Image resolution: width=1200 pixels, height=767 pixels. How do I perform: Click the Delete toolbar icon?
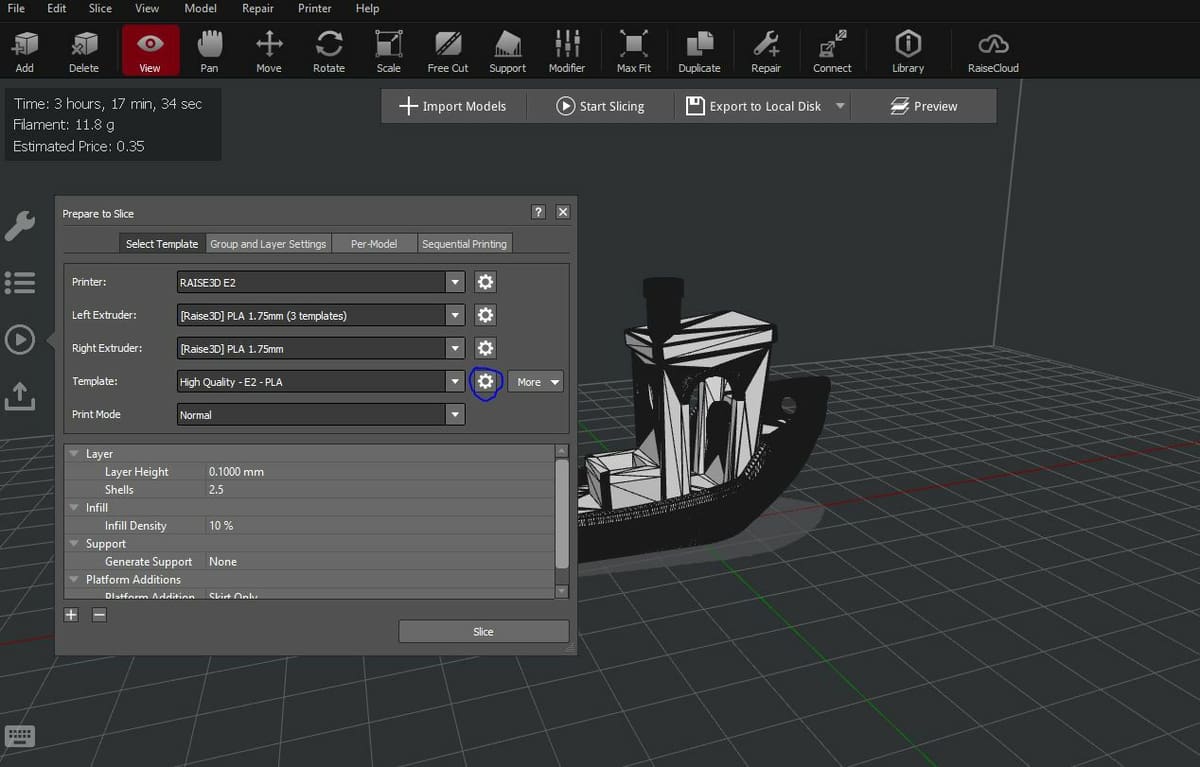pyautogui.click(x=84, y=51)
